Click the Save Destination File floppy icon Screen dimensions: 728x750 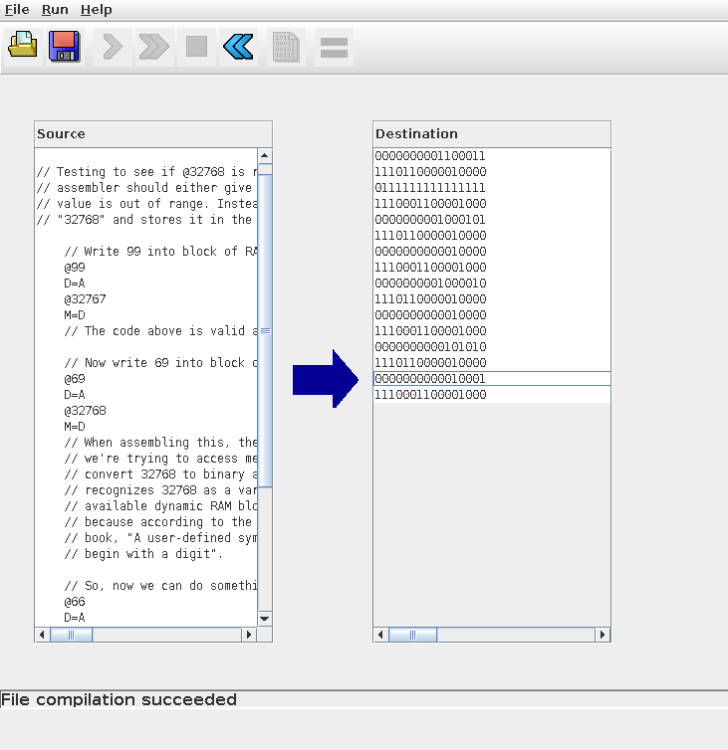[65, 47]
